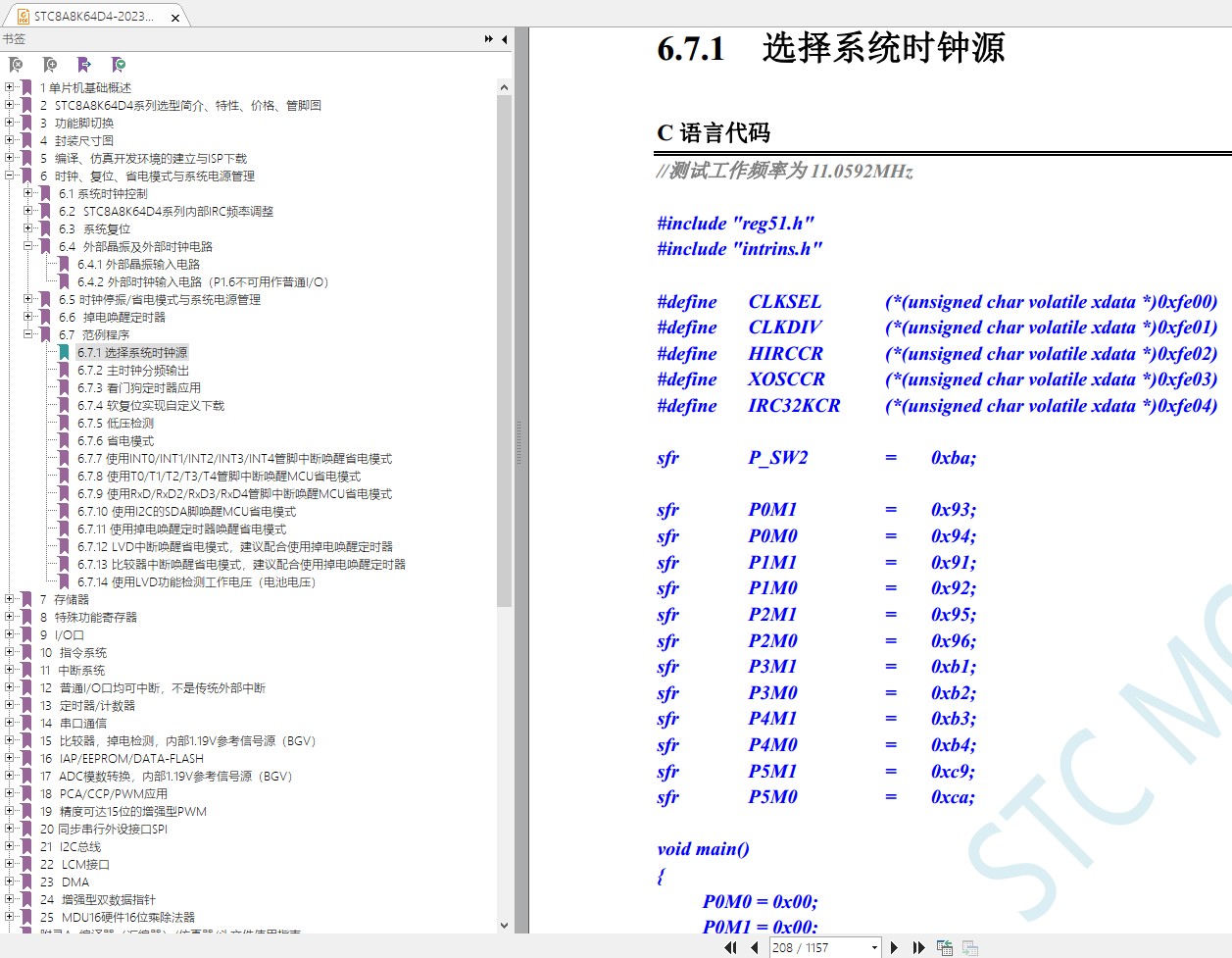
Task: Open the page number dropdown
Action: click(x=873, y=947)
